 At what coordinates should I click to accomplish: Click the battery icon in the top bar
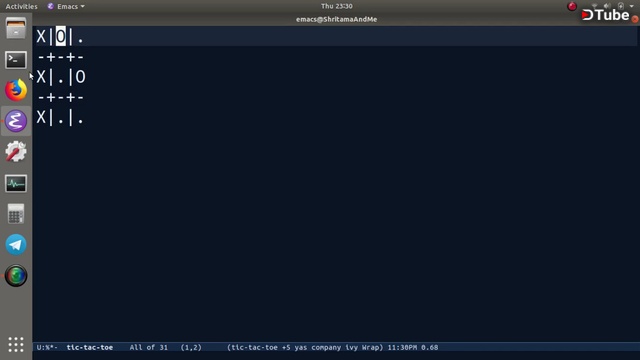pyautogui.click(x=621, y=6)
